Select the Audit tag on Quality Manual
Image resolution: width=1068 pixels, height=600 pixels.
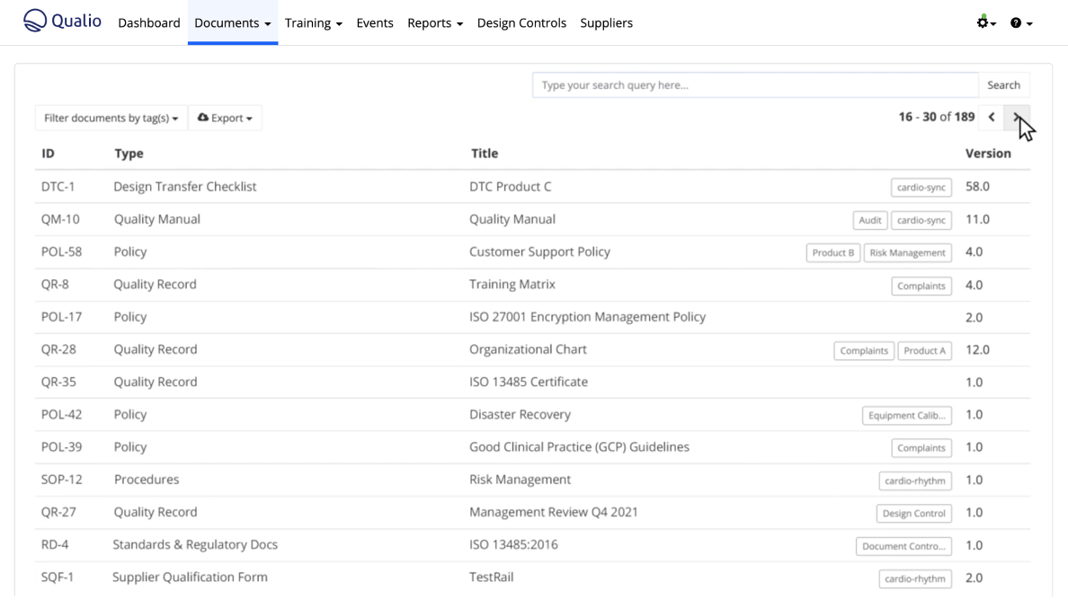pos(870,220)
